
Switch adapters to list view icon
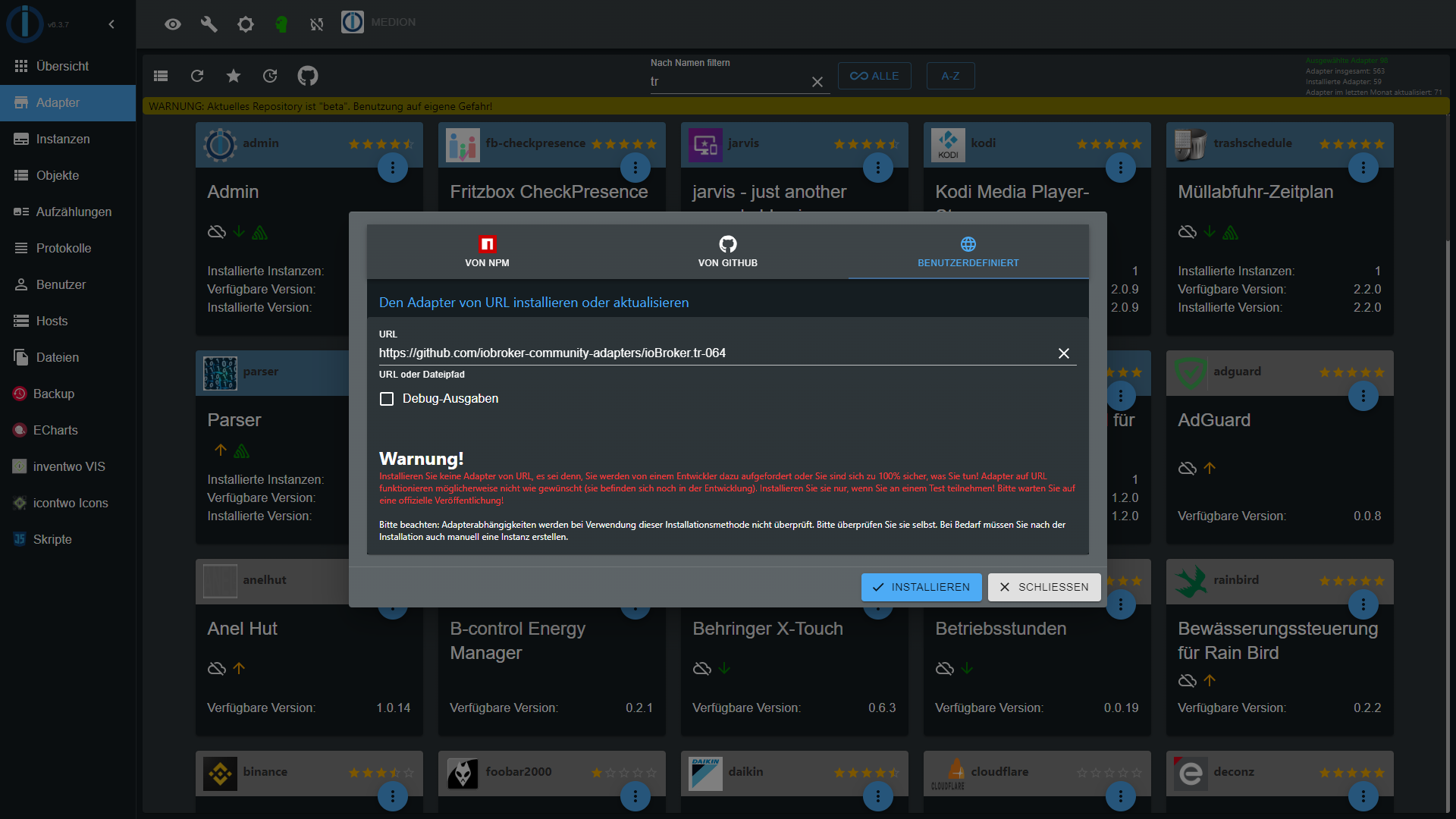[161, 76]
